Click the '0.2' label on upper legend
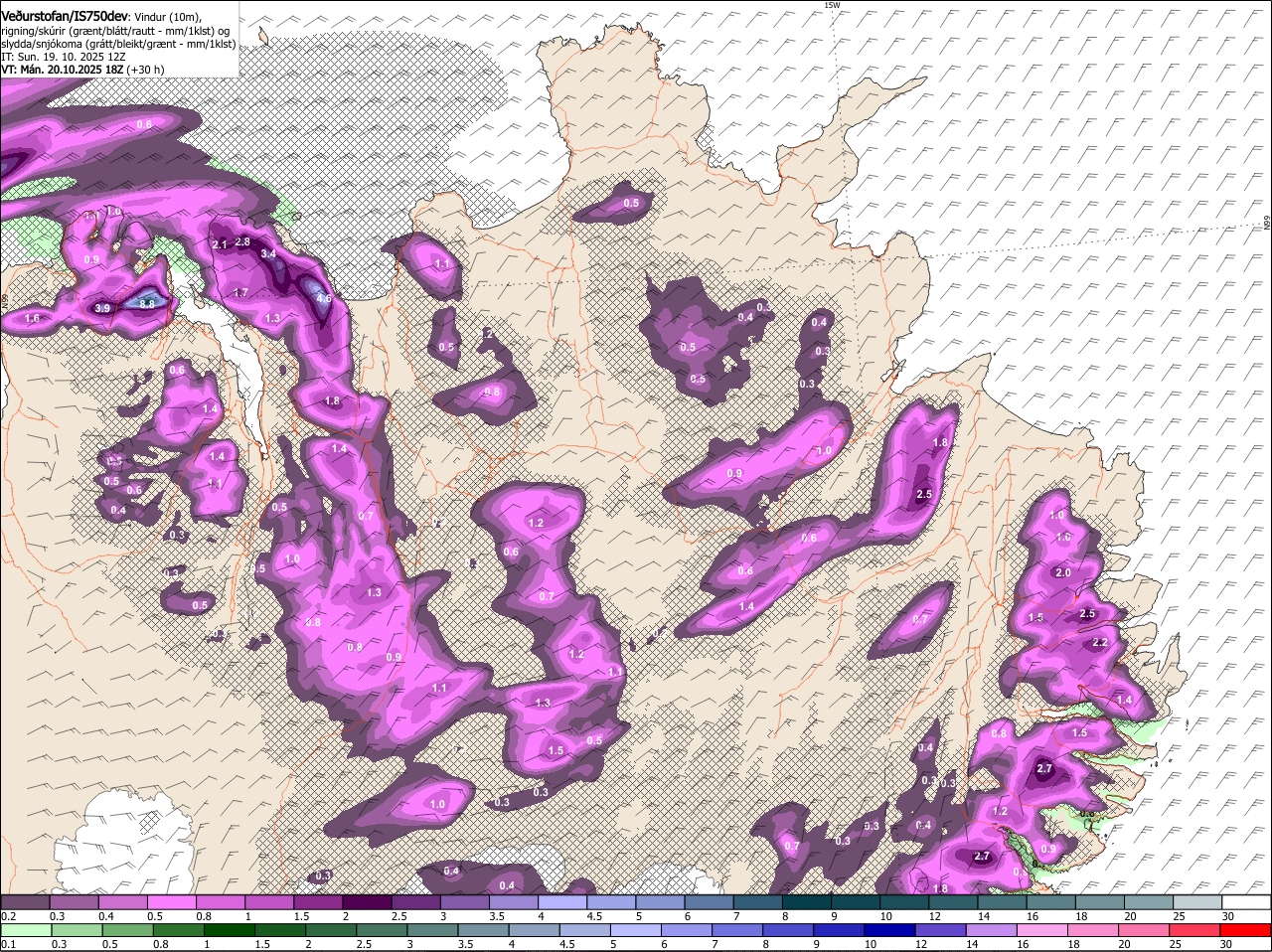The width and height of the screenshot is (1272, 952). click(x=8, y=916)
